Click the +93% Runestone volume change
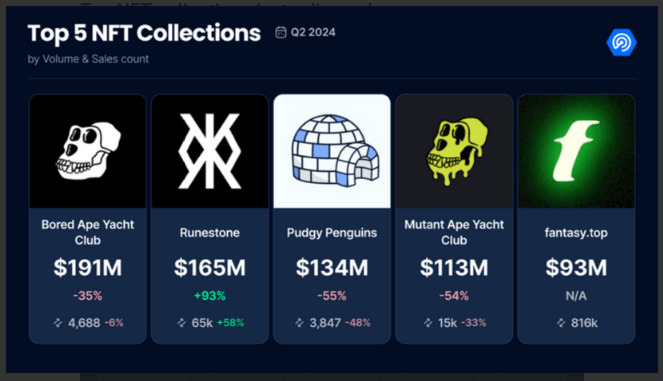This screenshot has width=663, height=381. pos(210,296)
